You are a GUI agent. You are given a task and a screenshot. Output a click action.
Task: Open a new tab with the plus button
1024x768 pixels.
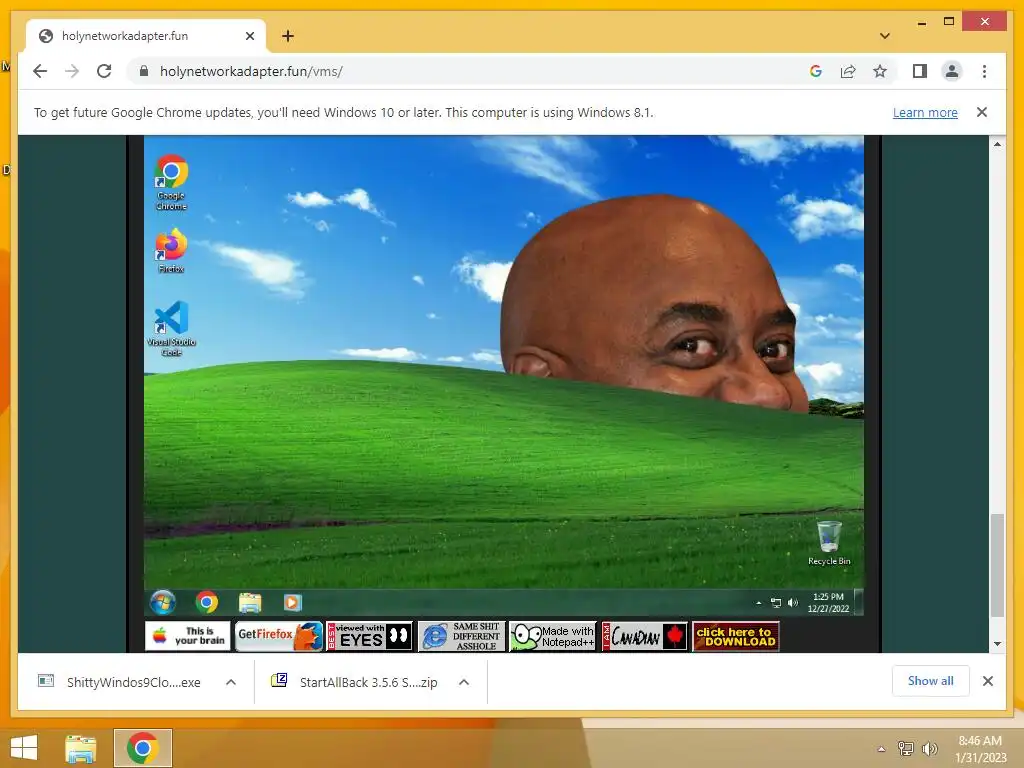(x=288, y=36)
